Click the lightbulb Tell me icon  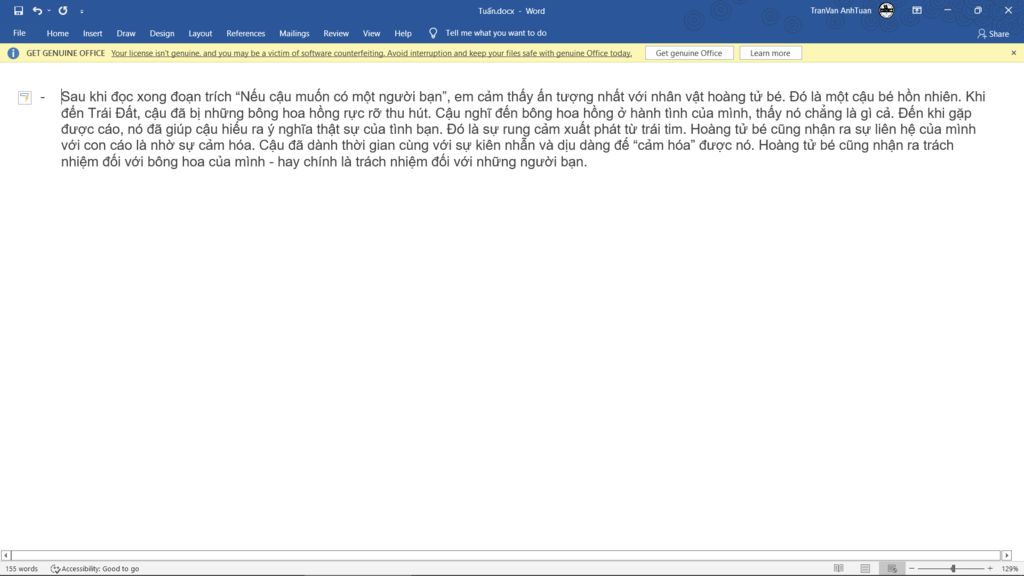433,33
